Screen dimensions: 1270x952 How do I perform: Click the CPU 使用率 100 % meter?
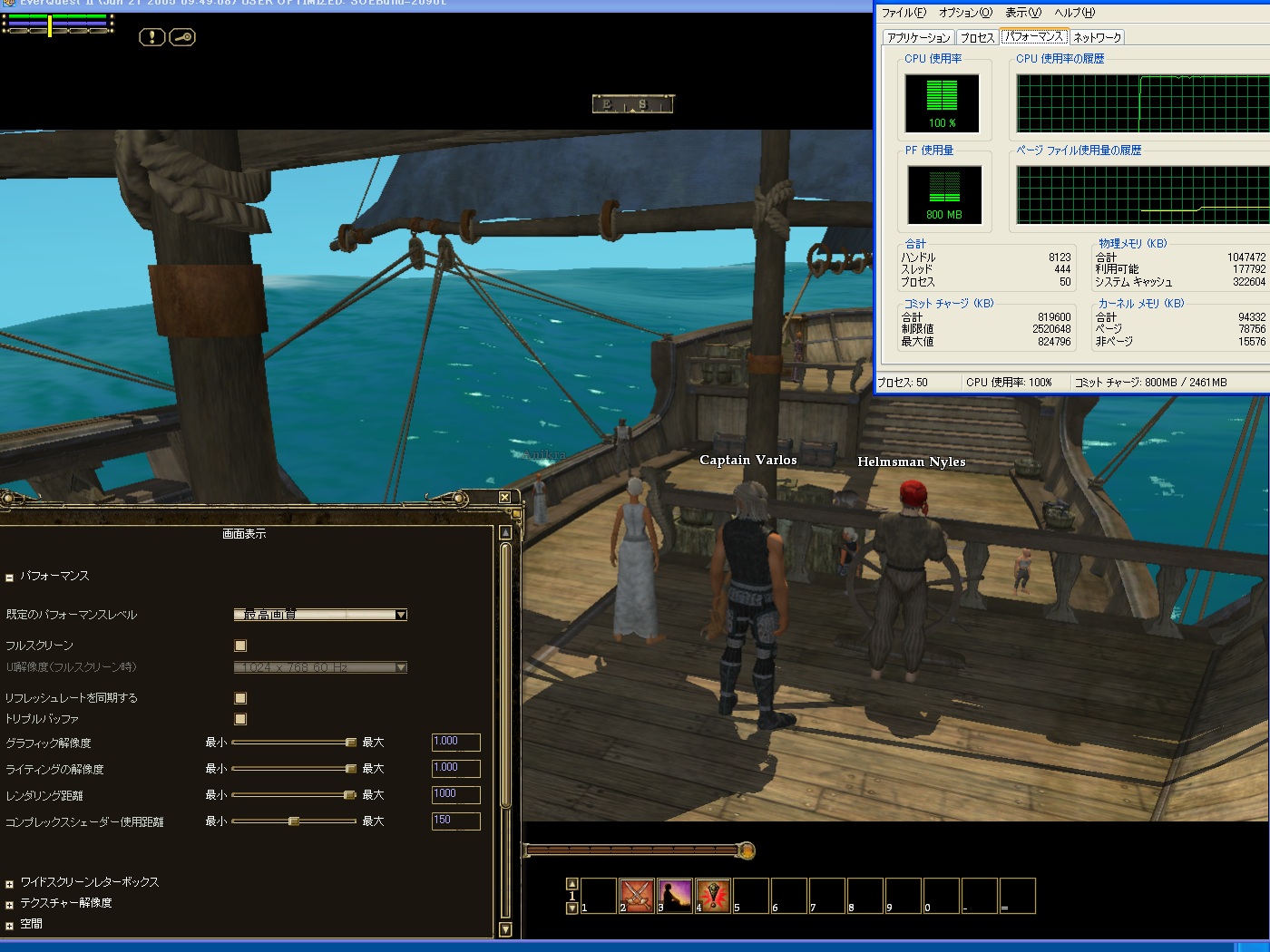click(x=942, y=103)
